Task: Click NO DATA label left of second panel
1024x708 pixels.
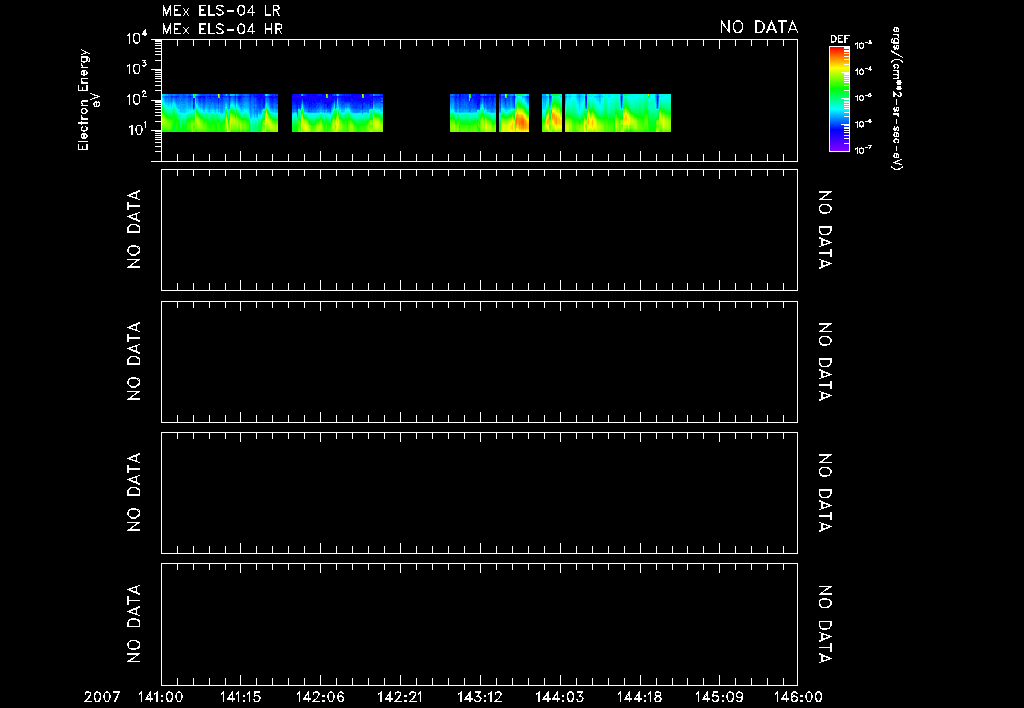Action: [134, 229]
